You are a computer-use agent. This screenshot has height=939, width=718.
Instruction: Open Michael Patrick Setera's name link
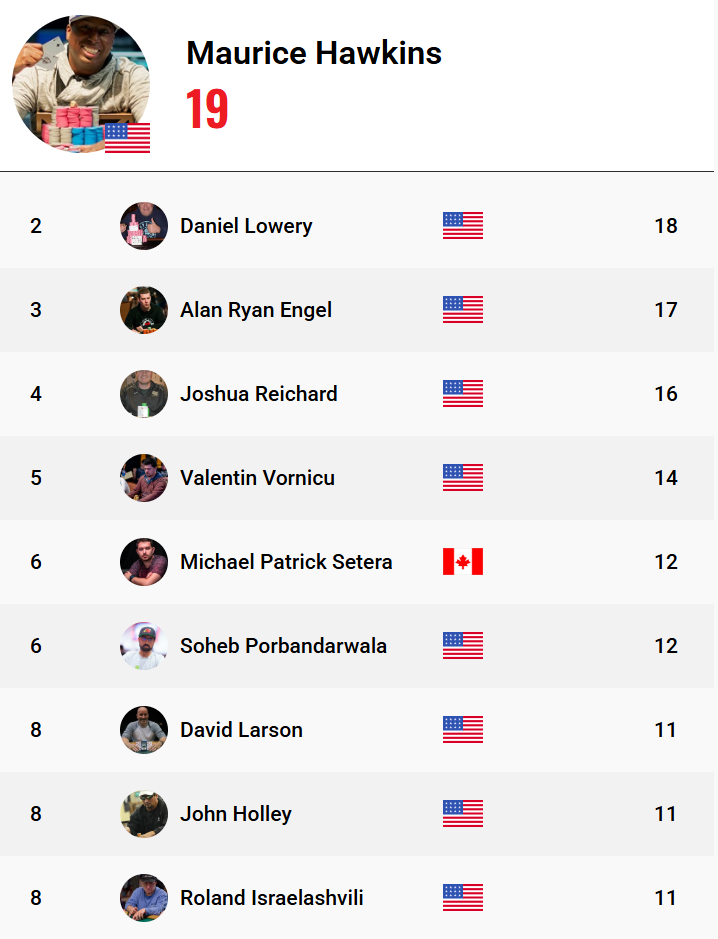click(286, 562)
